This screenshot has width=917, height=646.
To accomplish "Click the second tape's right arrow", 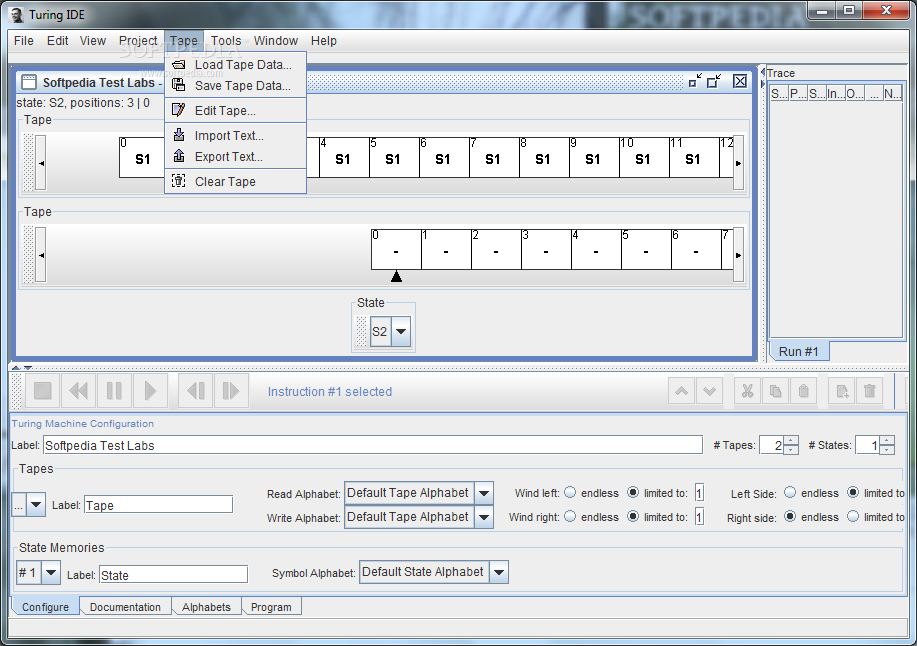I will (x=739, y=255).
